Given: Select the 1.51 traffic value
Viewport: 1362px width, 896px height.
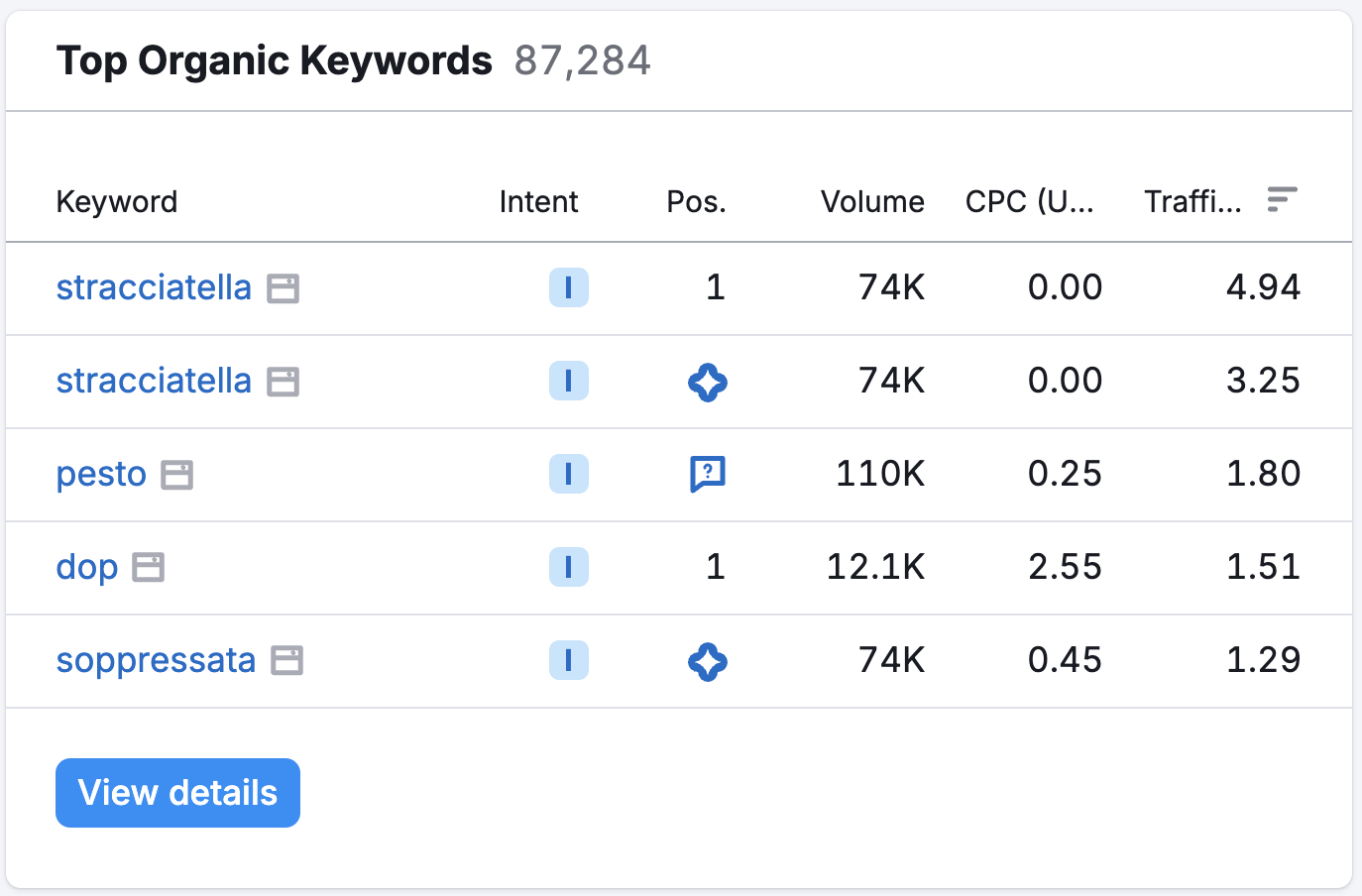Looking at the screenshot, I should (x=1263, y=567).
